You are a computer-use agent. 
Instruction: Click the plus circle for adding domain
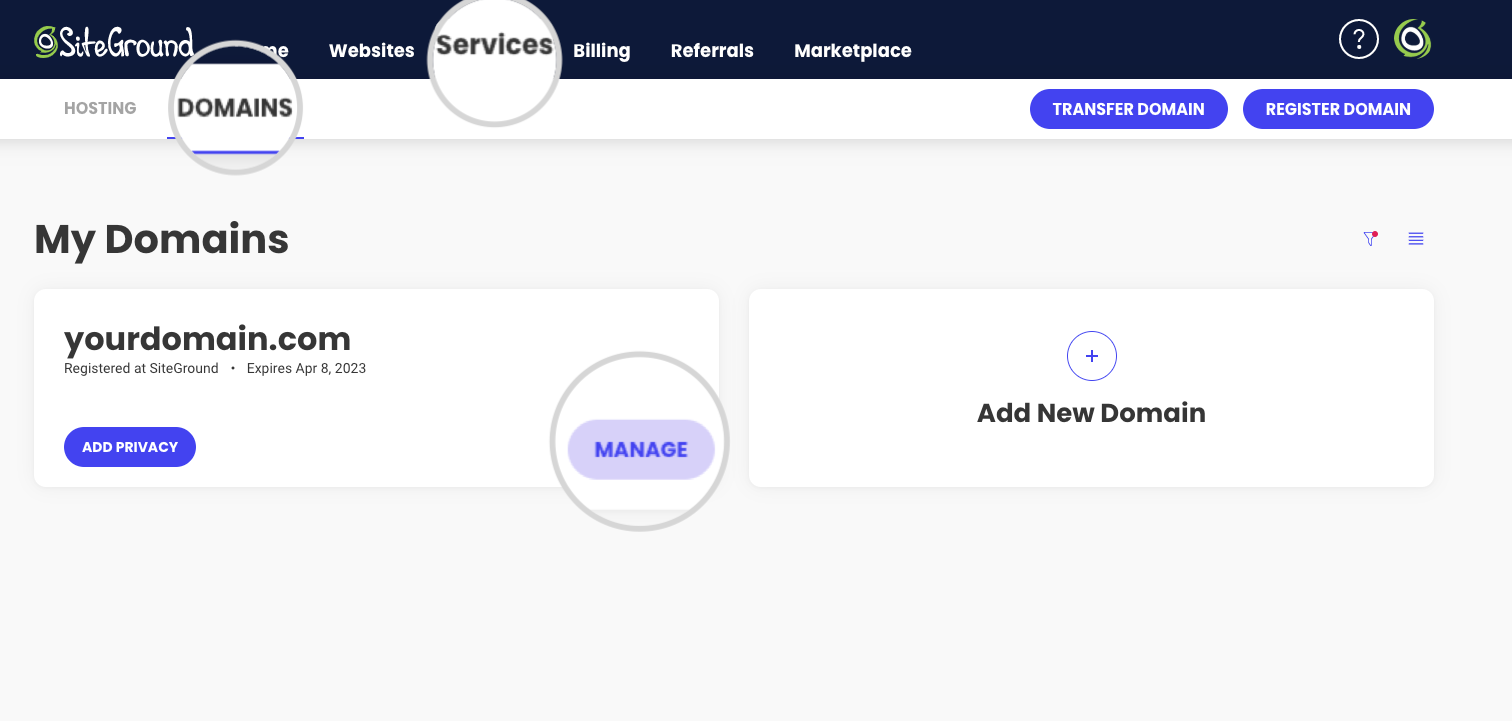point(1091,356)
